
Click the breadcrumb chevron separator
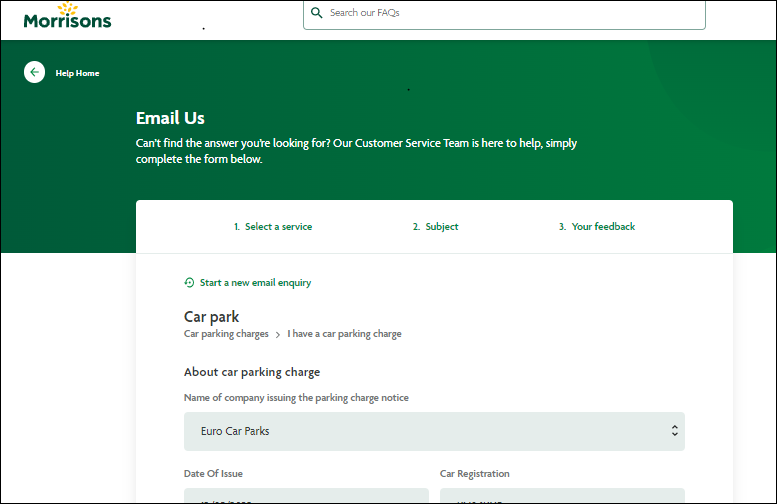[x=278, y=335]
